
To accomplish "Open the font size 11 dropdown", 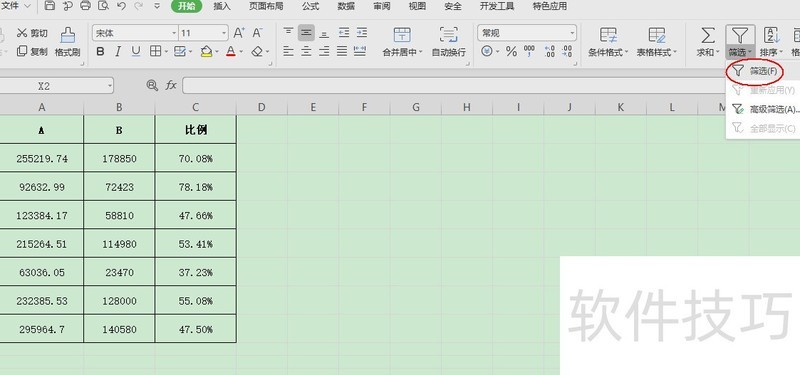I will pos(224,33).
